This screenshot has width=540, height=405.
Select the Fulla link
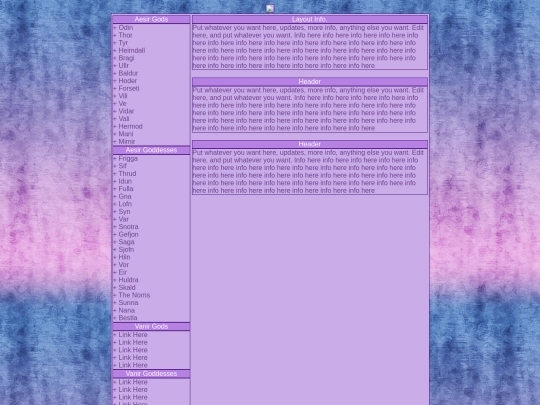tap(126, 189)
